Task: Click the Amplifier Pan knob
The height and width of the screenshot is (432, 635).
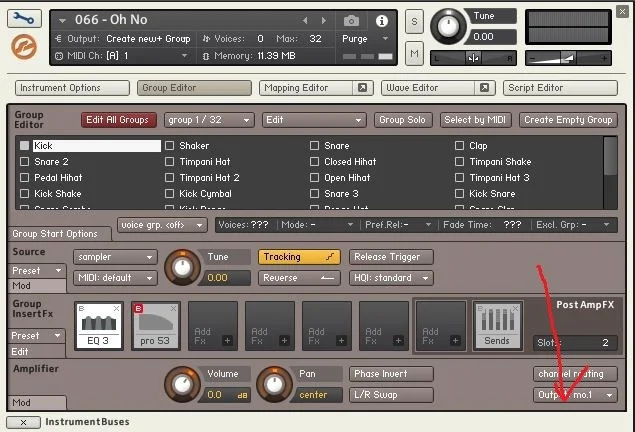Action: [274, 384]
